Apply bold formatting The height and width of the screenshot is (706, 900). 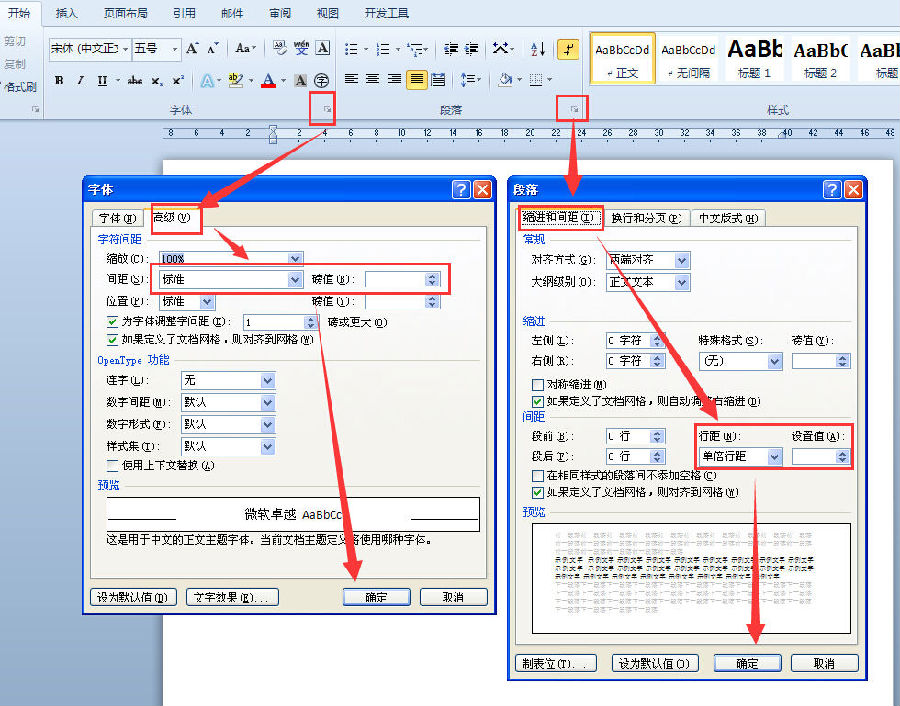coord(58,79)
